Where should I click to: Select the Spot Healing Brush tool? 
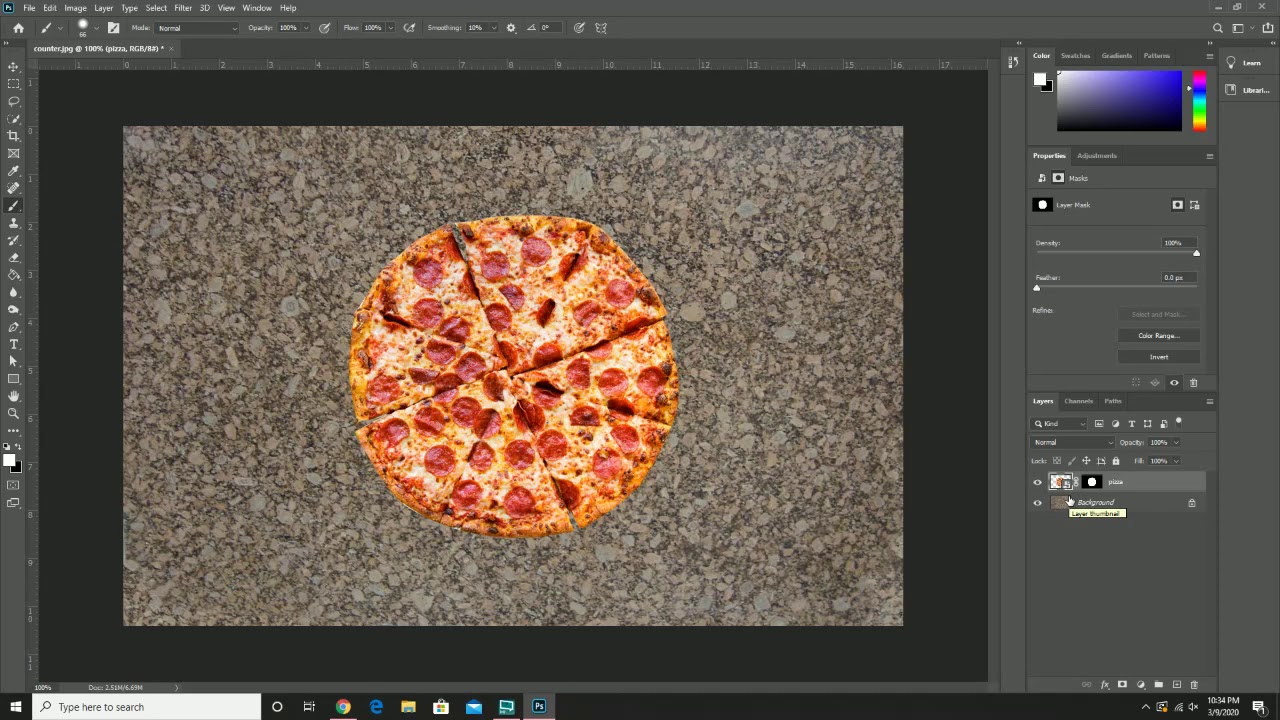13,188
